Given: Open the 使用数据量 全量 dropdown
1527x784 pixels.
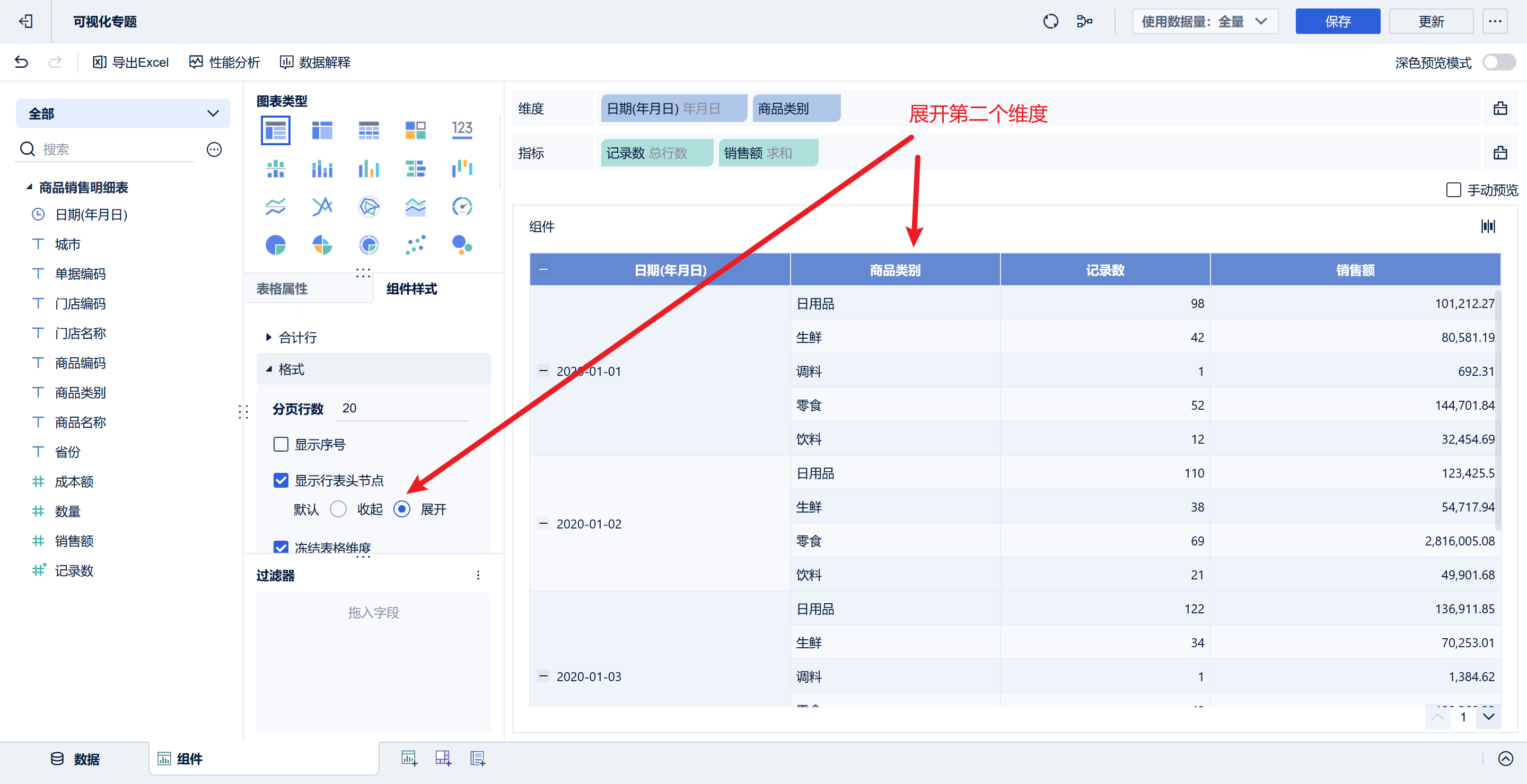Looking at the screenshot, I should (x=1205, y=22).
